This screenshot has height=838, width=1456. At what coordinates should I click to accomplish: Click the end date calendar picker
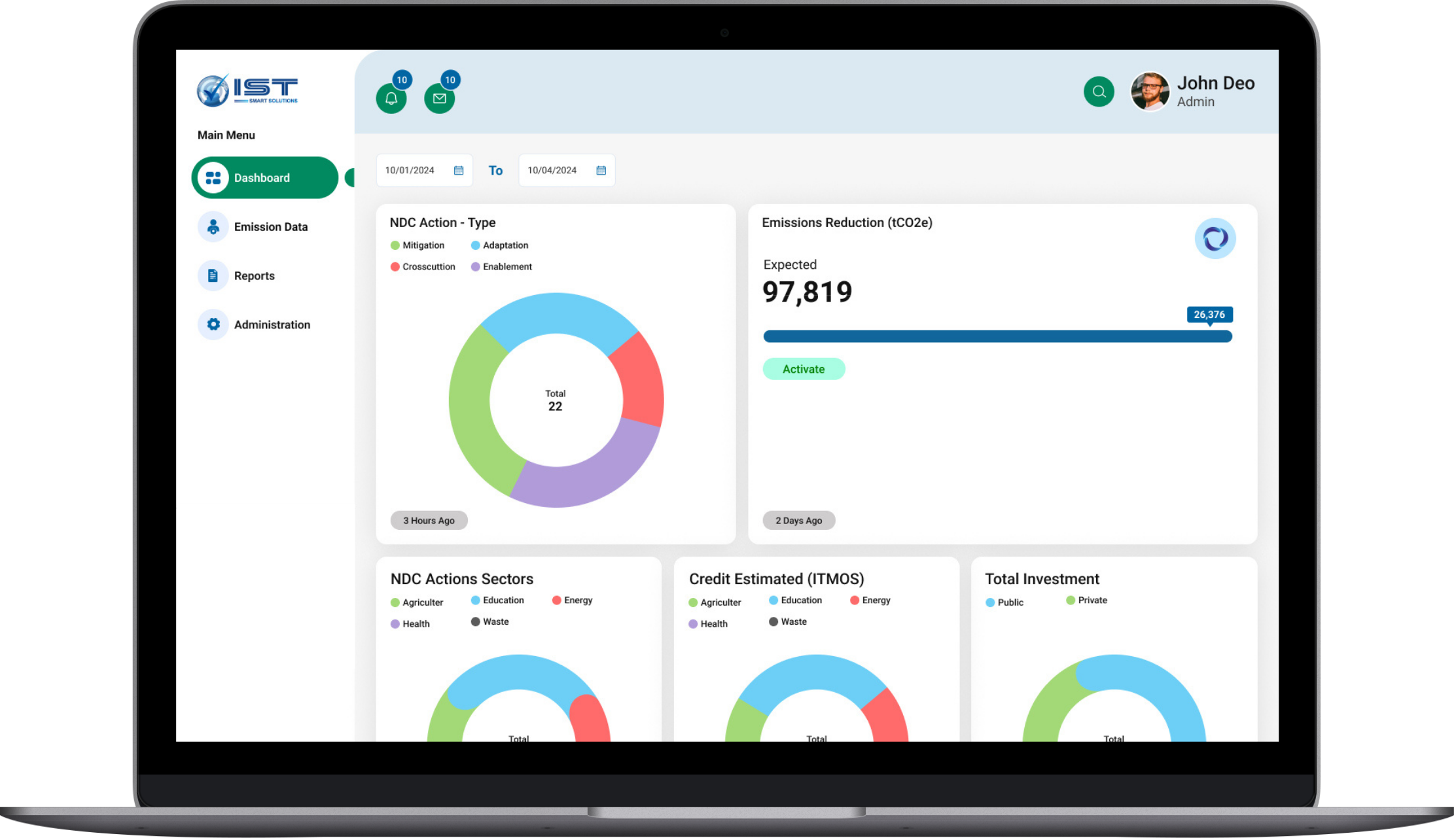[x=602, y=170]
